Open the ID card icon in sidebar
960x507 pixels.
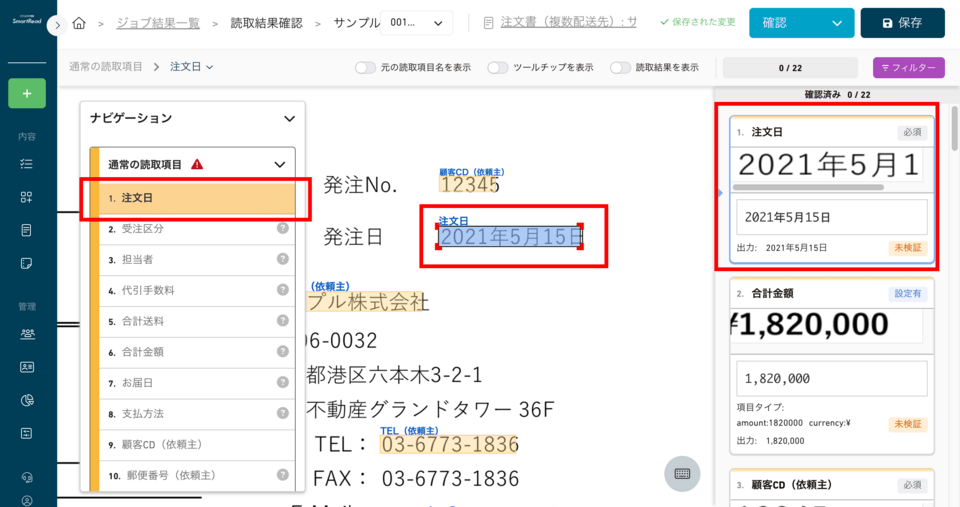point(27,367)
